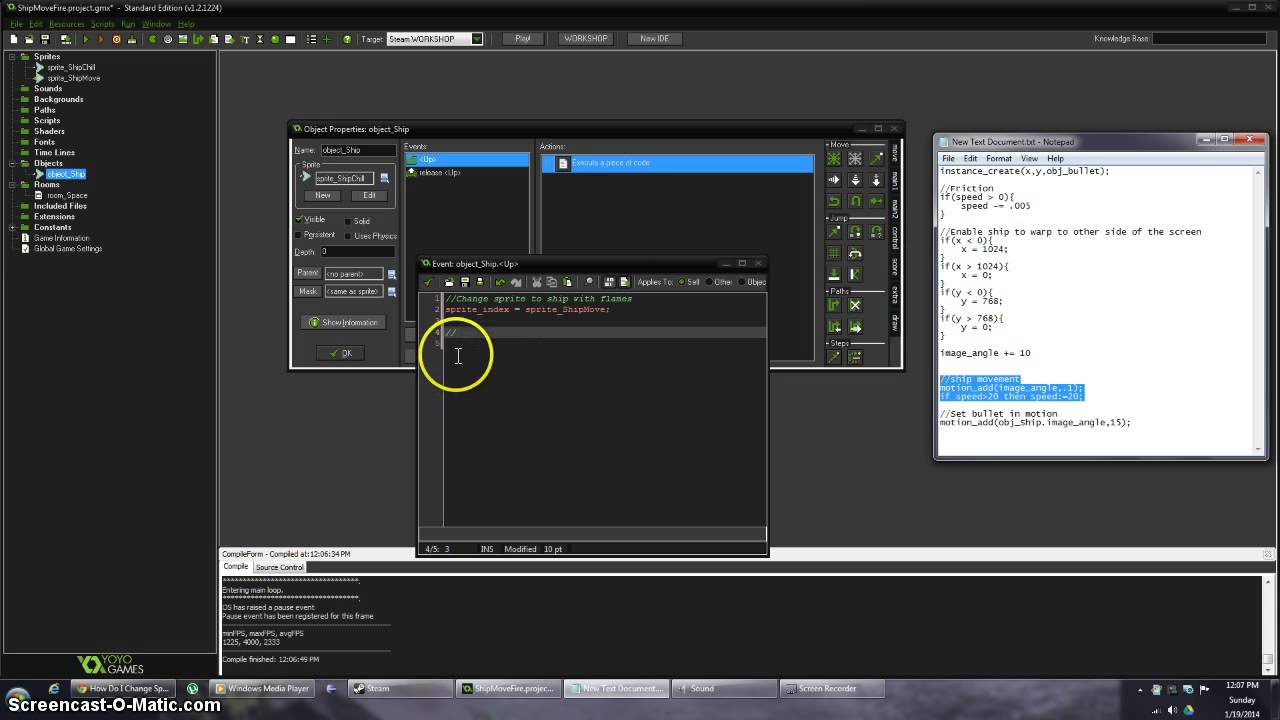Choose the Move Free action icon
This screenshot has width=1280, height=720.
tap(855, 158)
